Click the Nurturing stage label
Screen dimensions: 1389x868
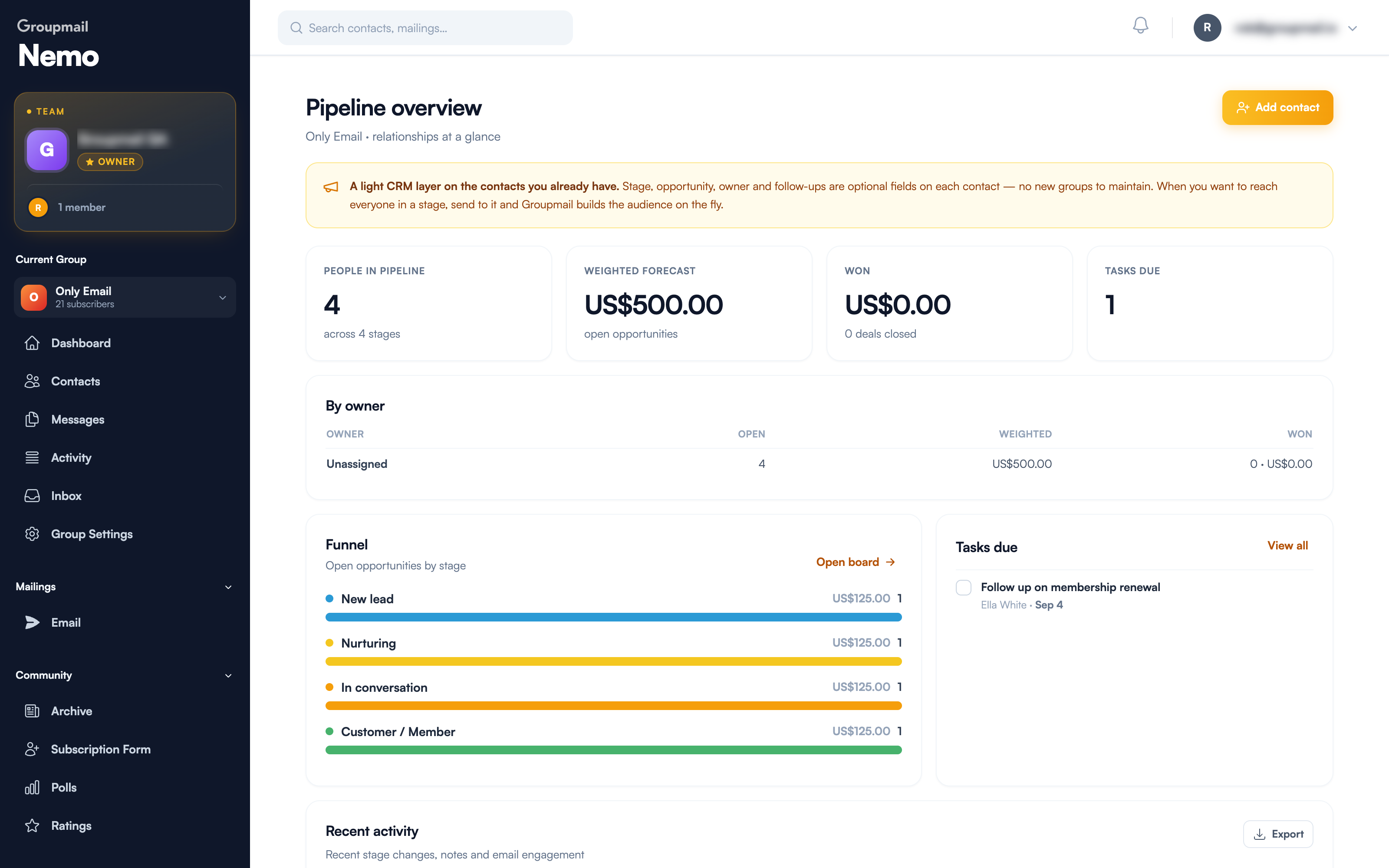pyautogui.click(x=369, y=643)
